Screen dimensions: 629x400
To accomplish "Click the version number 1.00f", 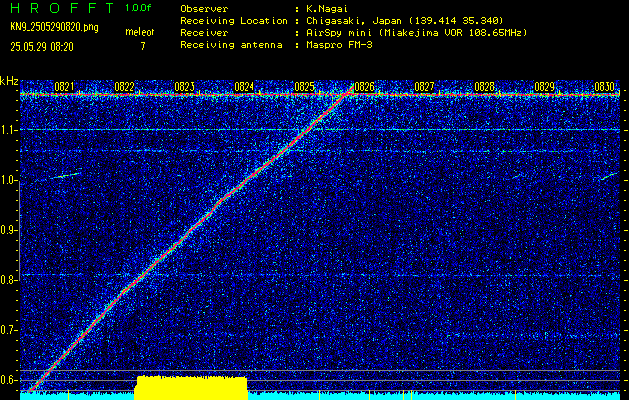I will pyautogui.click(x=138, y=8).
